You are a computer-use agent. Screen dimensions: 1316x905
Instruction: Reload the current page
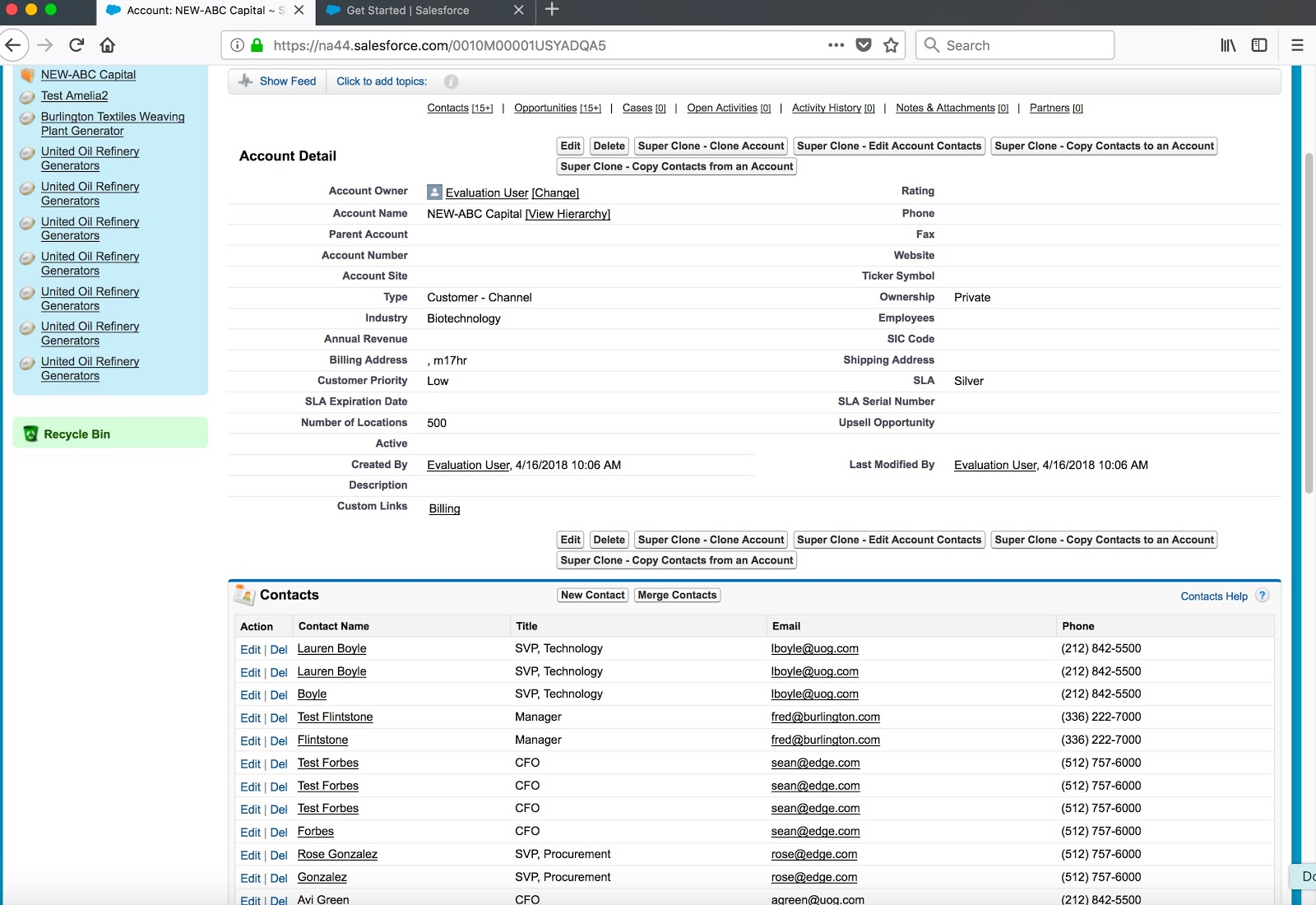[76, 45]
